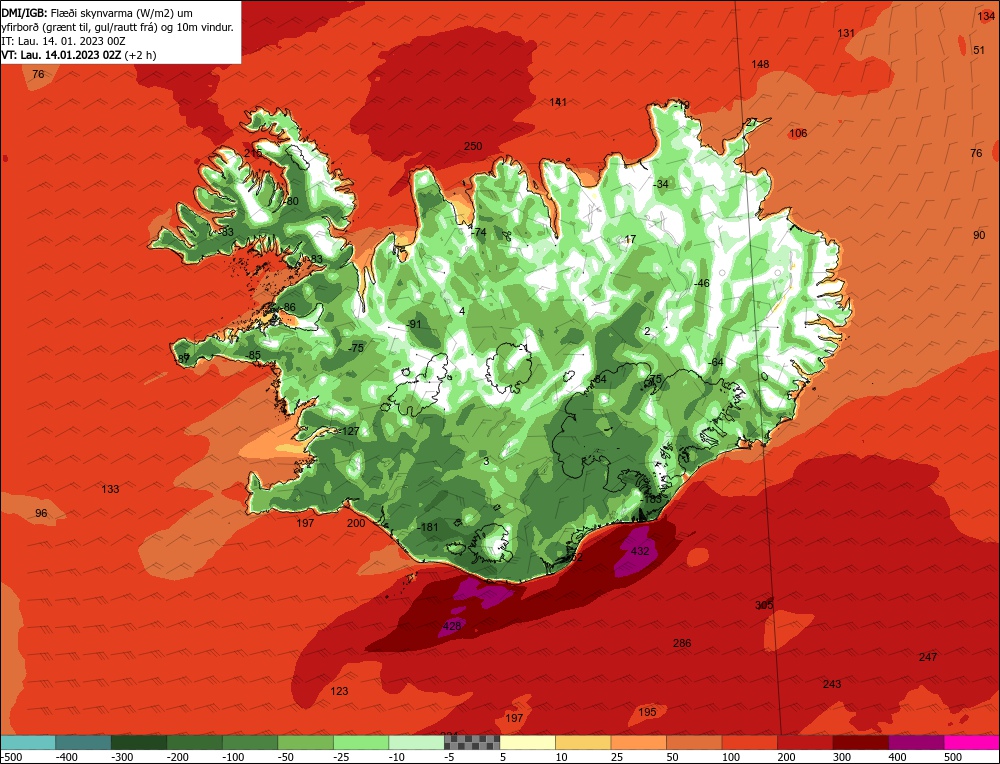Click the "-127" value on the map
Viewport: 1000px width, 764px height.
(x=349, y=431)
